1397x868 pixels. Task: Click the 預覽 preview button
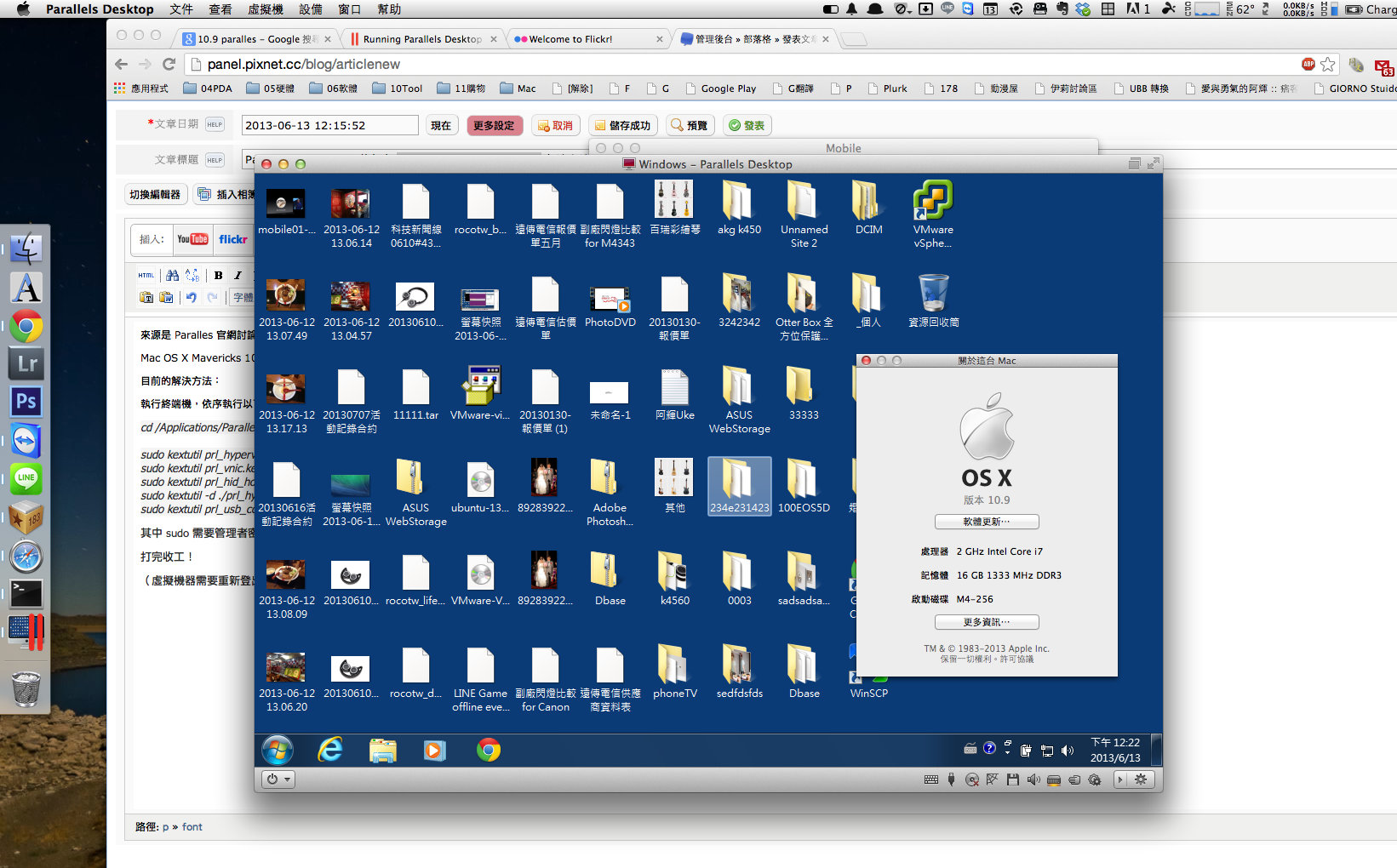point(690,125)
